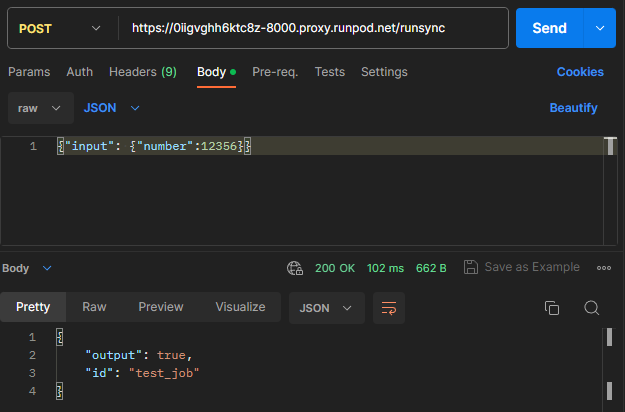
Task: Open the Cookies link
Action: click(x=580, y=72)
